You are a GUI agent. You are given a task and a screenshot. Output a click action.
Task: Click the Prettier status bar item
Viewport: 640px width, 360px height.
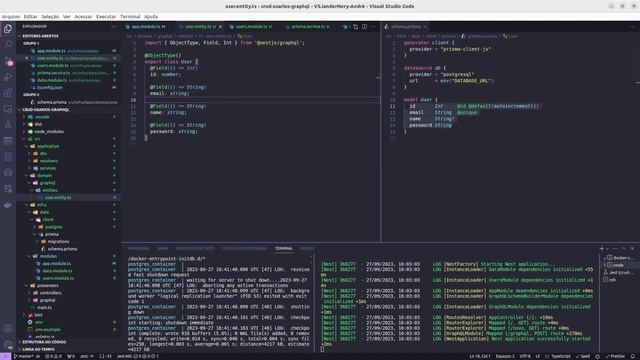pos(616,356)
